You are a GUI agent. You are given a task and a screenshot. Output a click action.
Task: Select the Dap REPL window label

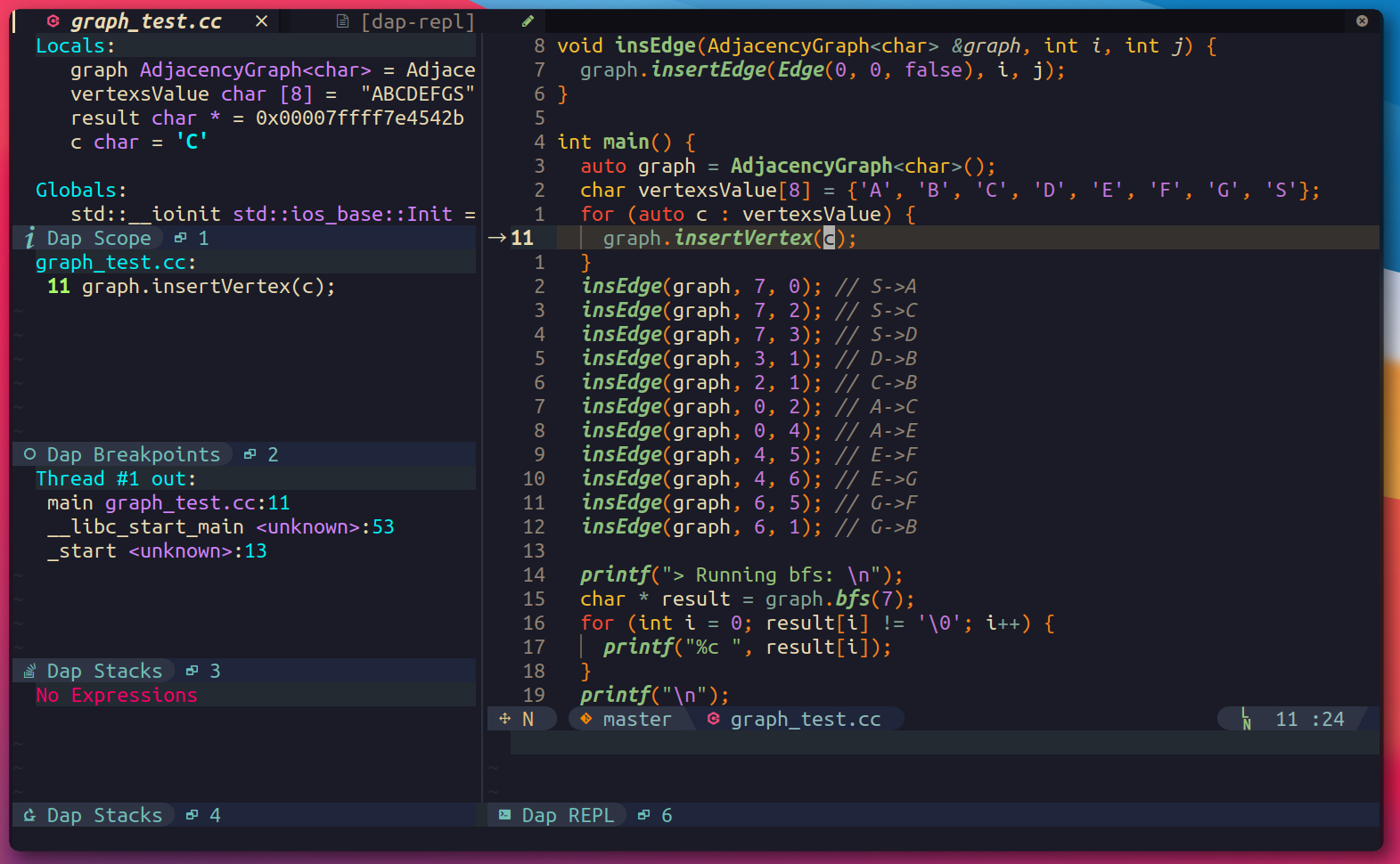tap(568, 815)
